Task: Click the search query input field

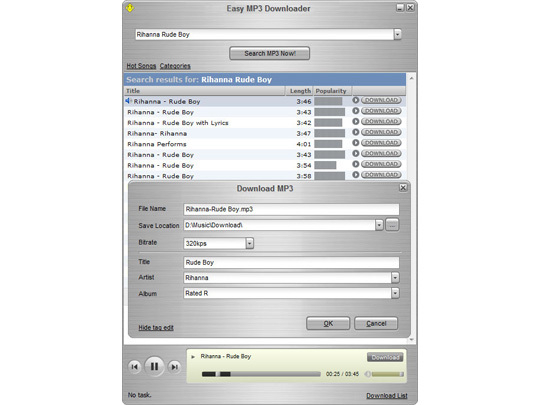Action: [x=264, y=34]
